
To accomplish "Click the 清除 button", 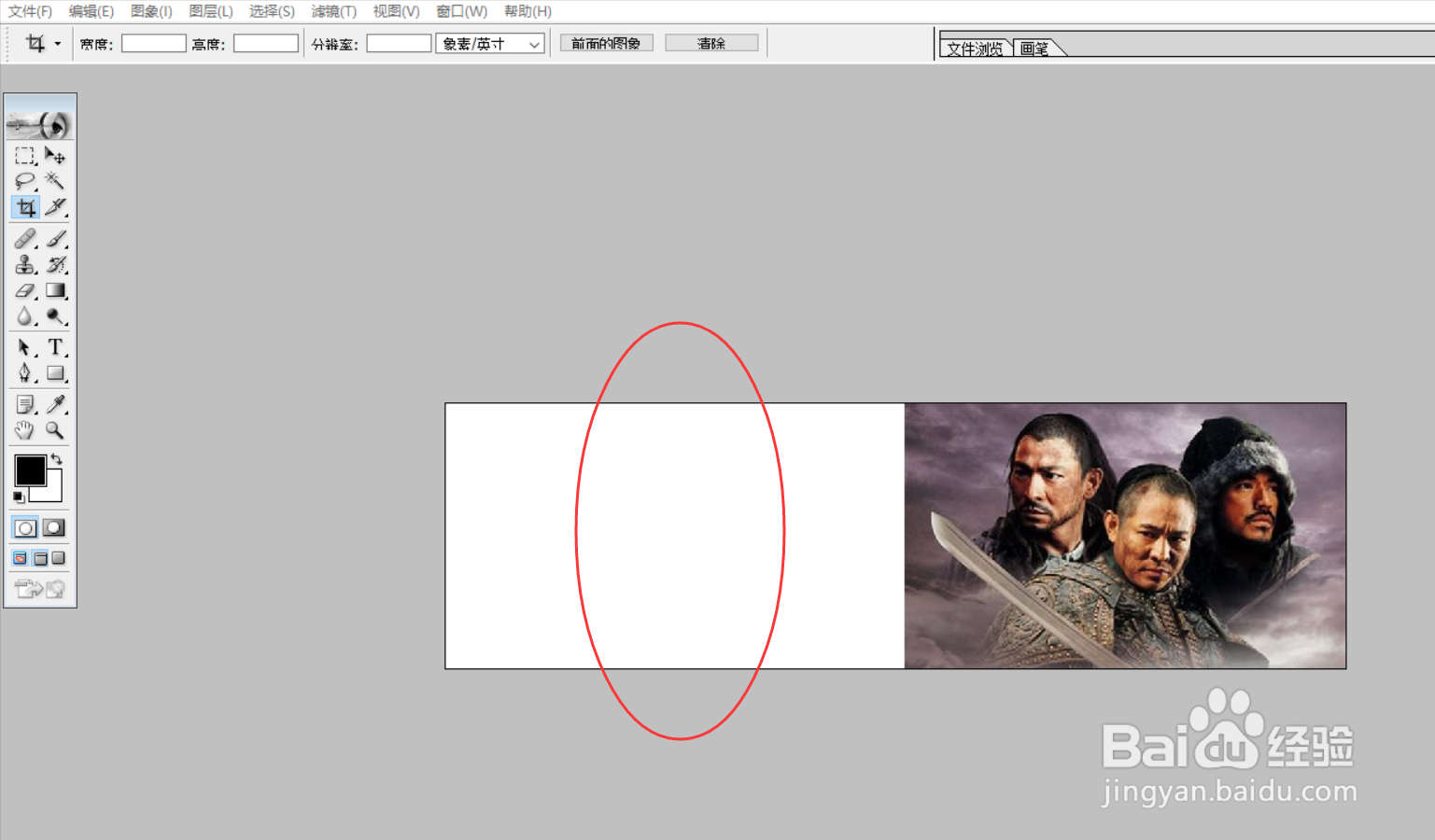I will [711, 43].
